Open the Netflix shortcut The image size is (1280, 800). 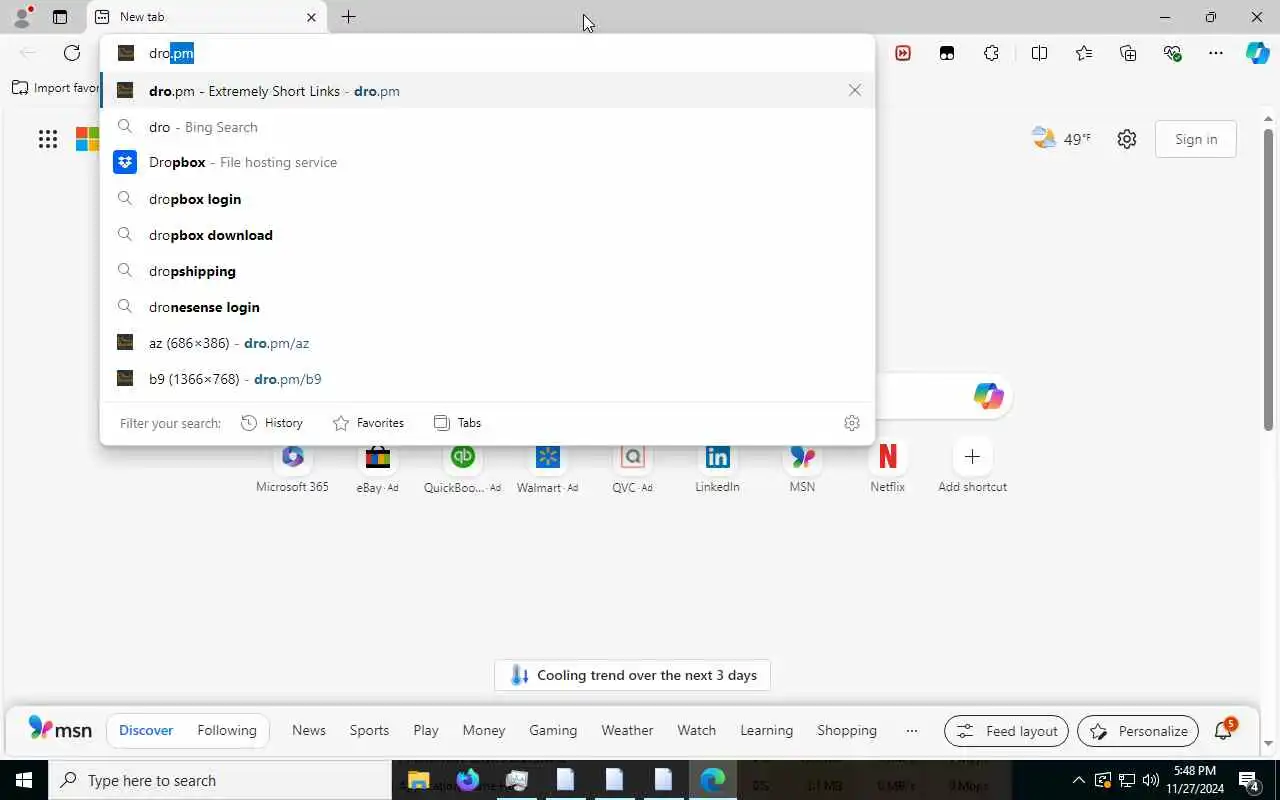(887, 468)
